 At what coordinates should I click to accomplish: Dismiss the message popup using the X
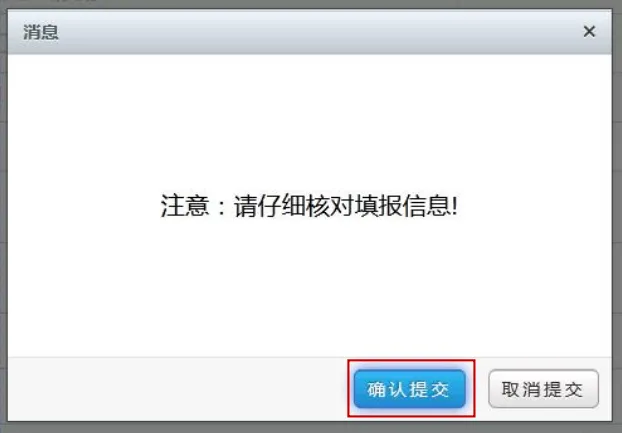[589, 31]
